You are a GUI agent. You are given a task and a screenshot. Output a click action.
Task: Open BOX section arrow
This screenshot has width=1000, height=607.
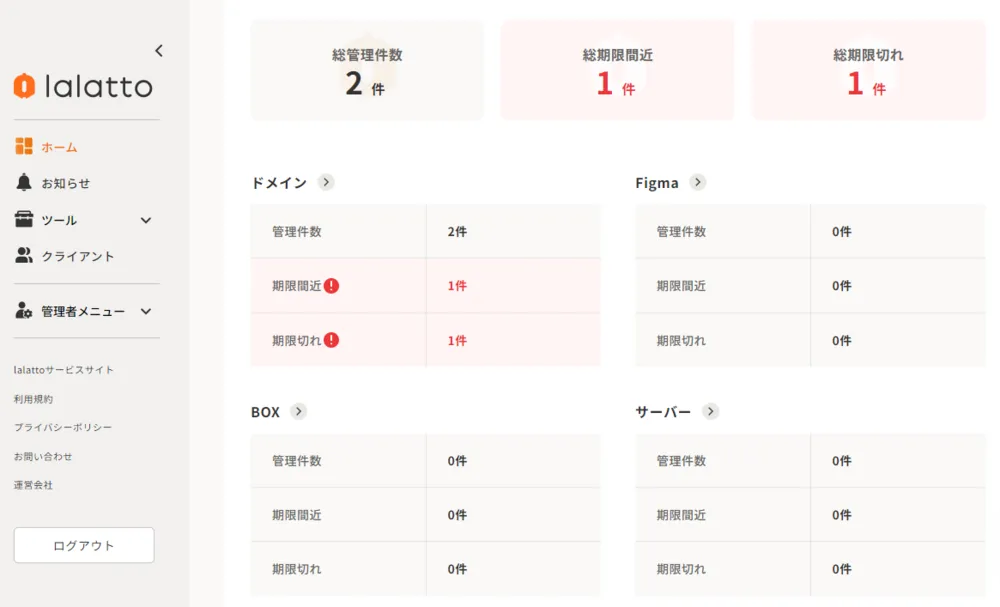point(298,411)
